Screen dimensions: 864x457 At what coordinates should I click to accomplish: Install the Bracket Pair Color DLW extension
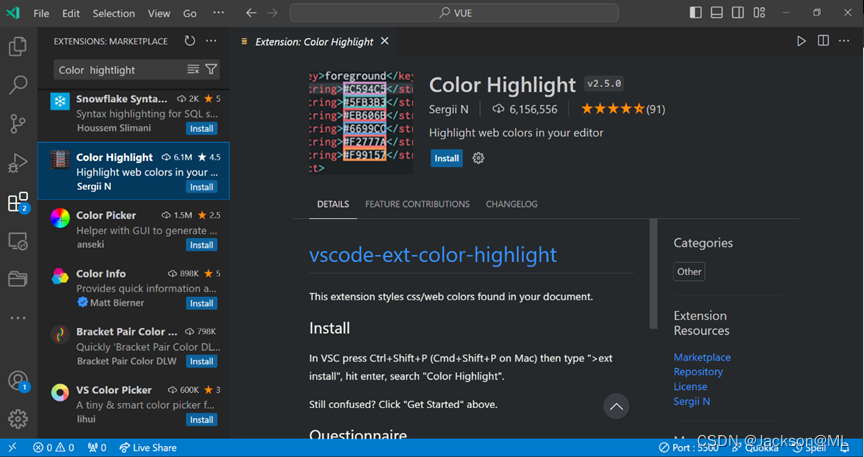tap(202, 361)
